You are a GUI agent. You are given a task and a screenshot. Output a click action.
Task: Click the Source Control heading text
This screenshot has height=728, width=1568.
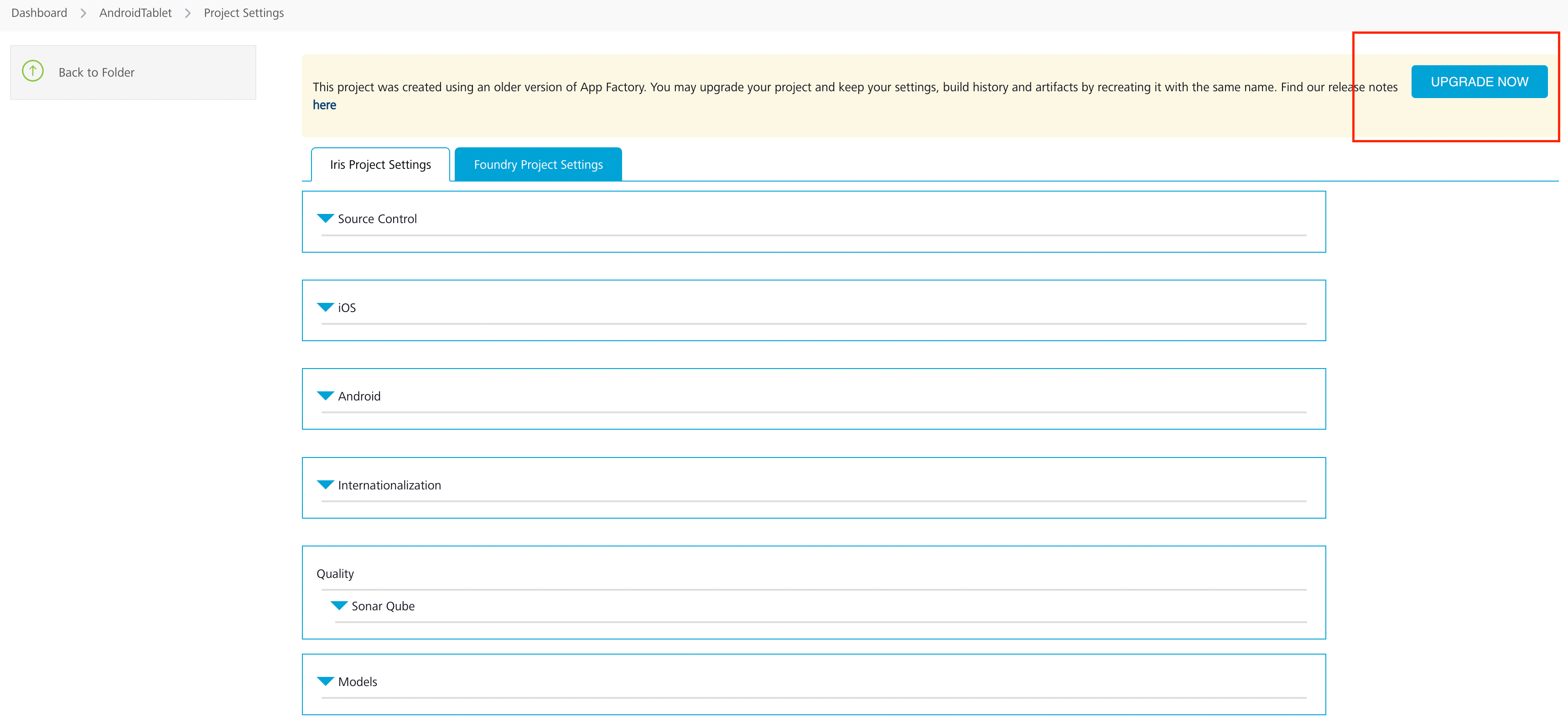377,218
